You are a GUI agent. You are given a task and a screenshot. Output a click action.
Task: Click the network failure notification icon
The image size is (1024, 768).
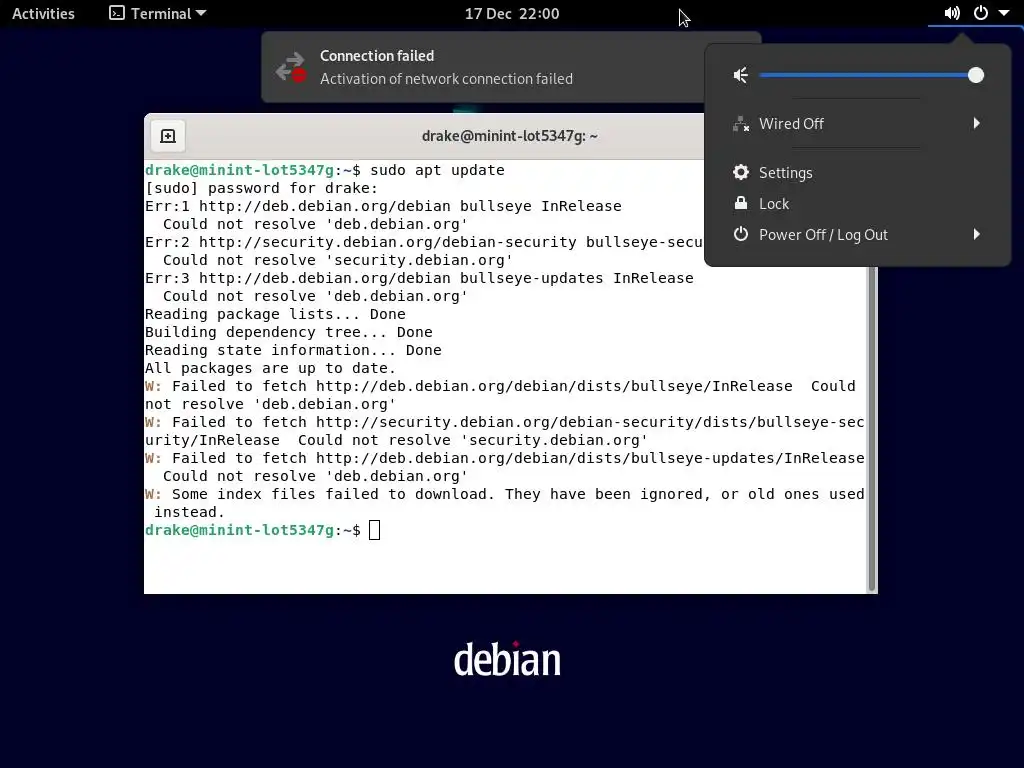coord(291,67)
